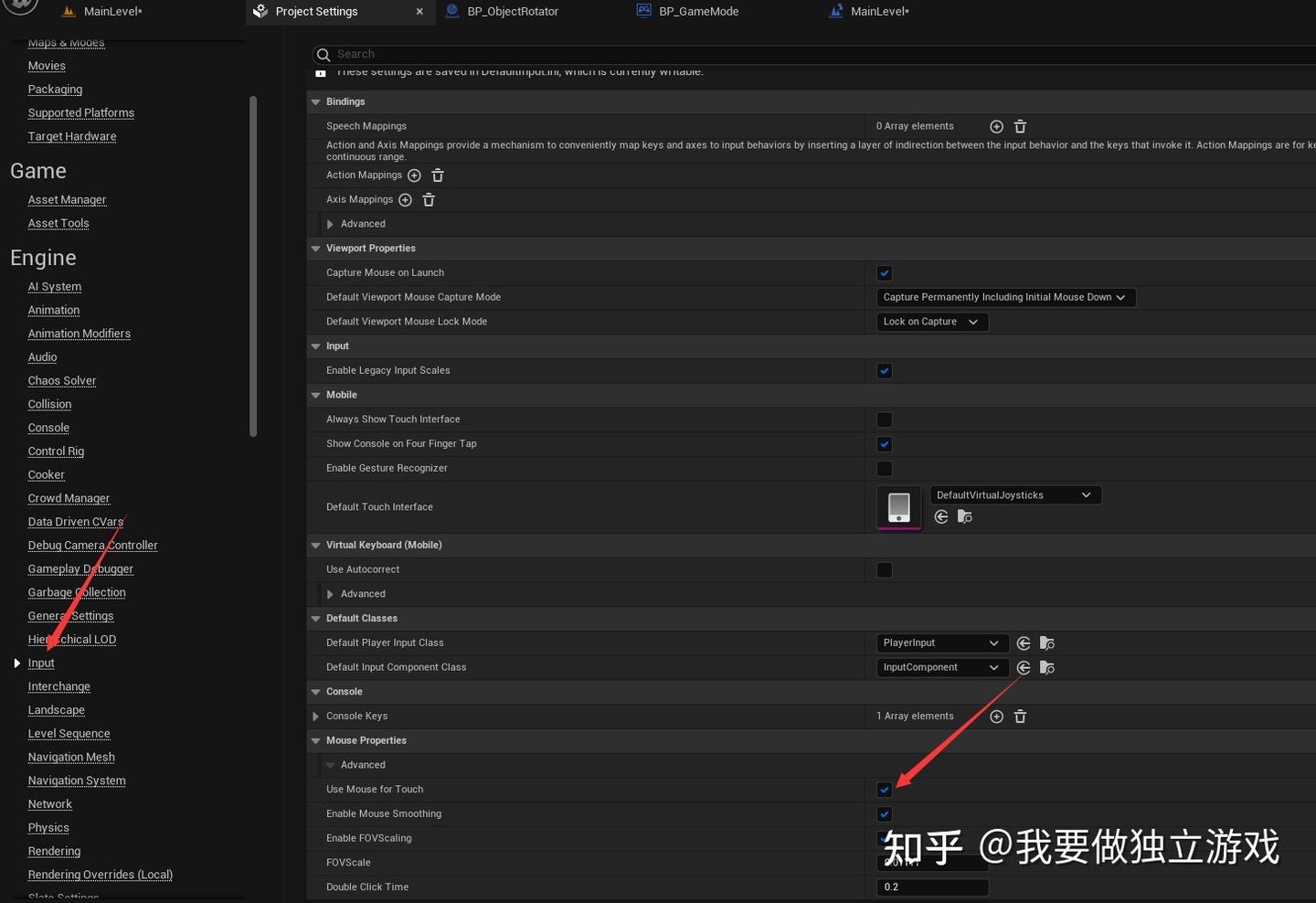Enable Always Show Touch Interface
This screenshot has height=903, width=1316.
point(884,420)
